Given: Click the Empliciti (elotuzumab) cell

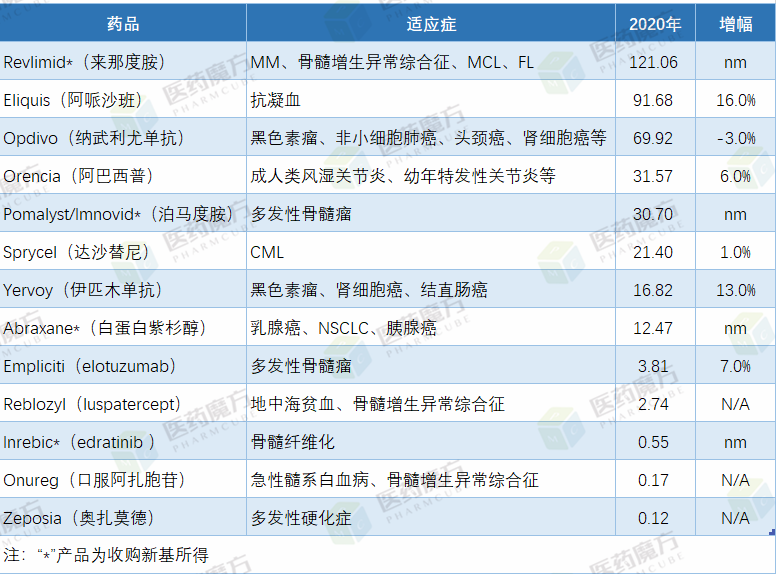Looking at the screenshot, I should point(91,366).
